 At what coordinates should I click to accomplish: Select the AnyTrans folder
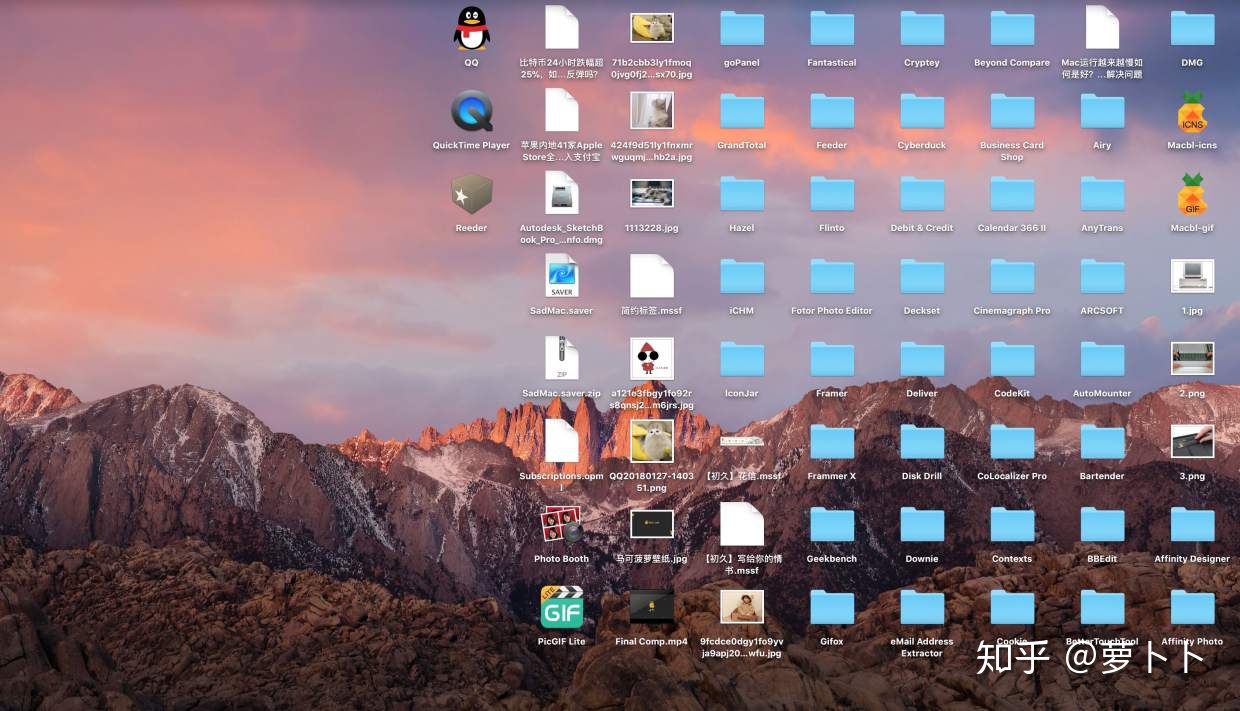1102,195
